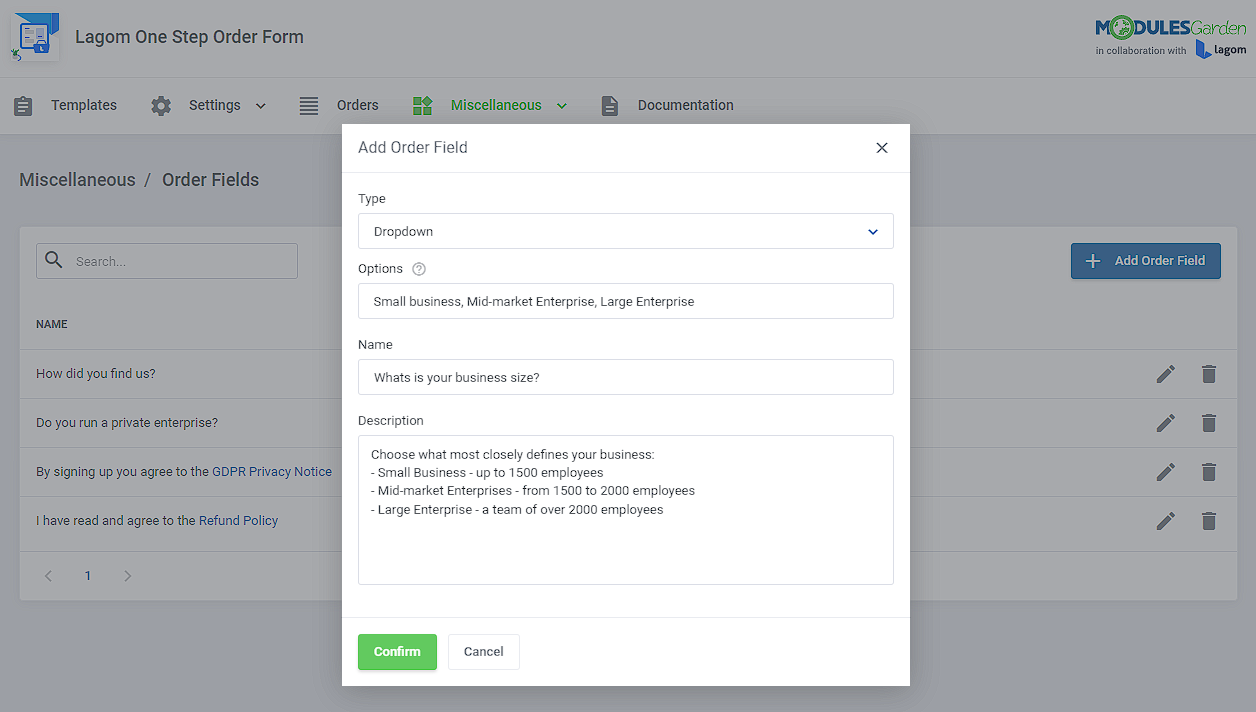Select the Templates clipboard icon

click(x=23, y=104)
